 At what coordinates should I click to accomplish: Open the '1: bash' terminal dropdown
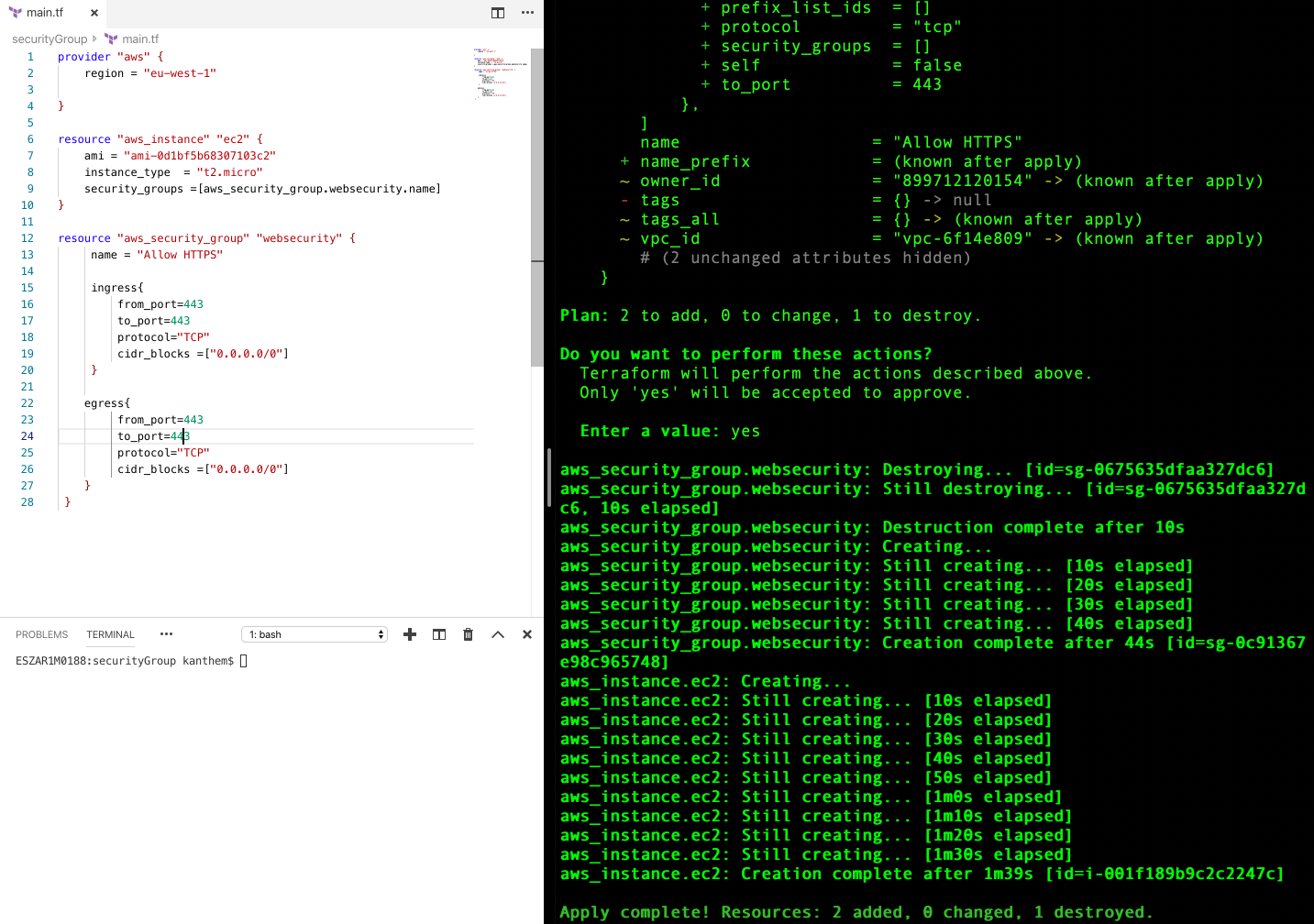[315, 634]
